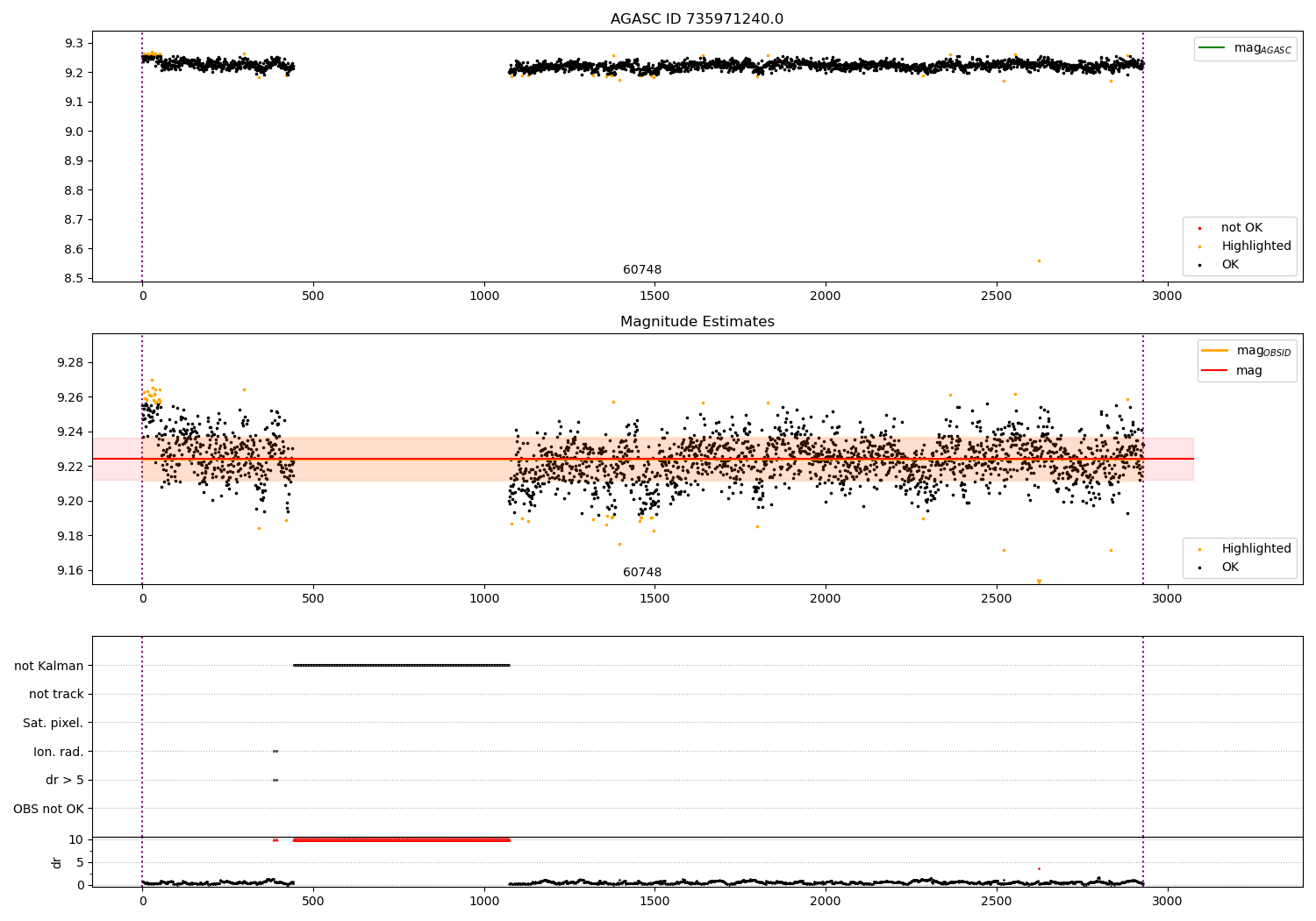Click the 'not track' axis label
Image resolution: width=1316 pixels, height=921 pixels.
pos(56,694)
